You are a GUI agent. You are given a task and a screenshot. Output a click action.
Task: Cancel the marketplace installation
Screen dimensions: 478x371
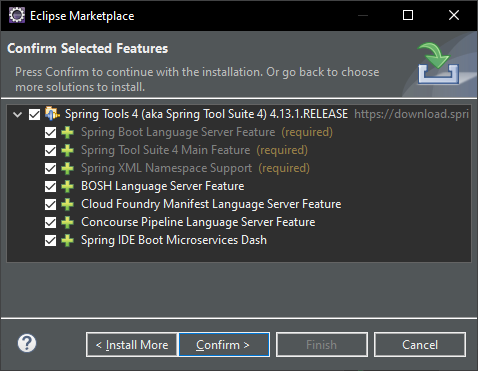point(420,345)
